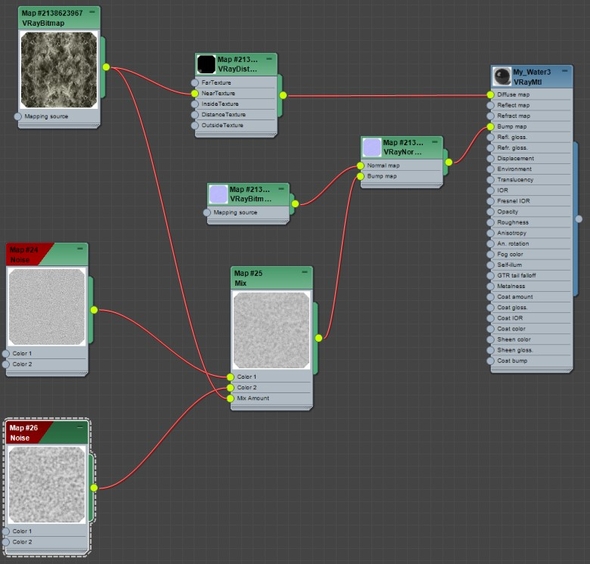The width and height of the screenshot is (590, 564).
Task: Click the Map #25 Mix preview thumbnail
Action: pos(272,330)
